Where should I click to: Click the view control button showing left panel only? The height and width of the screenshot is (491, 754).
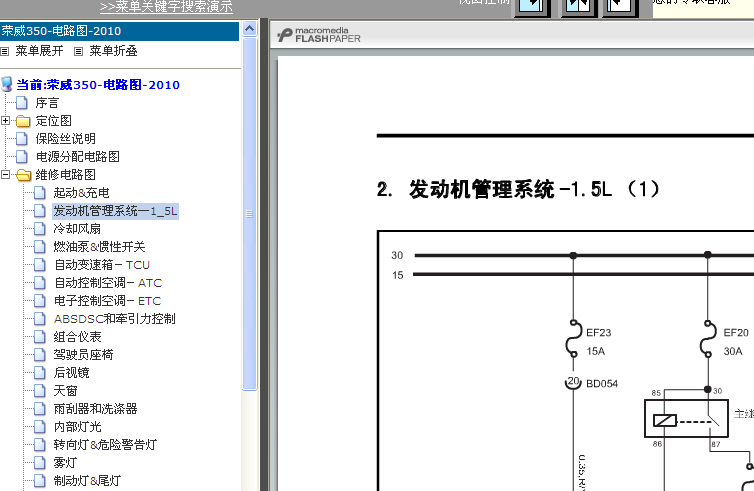pos(532,7)
